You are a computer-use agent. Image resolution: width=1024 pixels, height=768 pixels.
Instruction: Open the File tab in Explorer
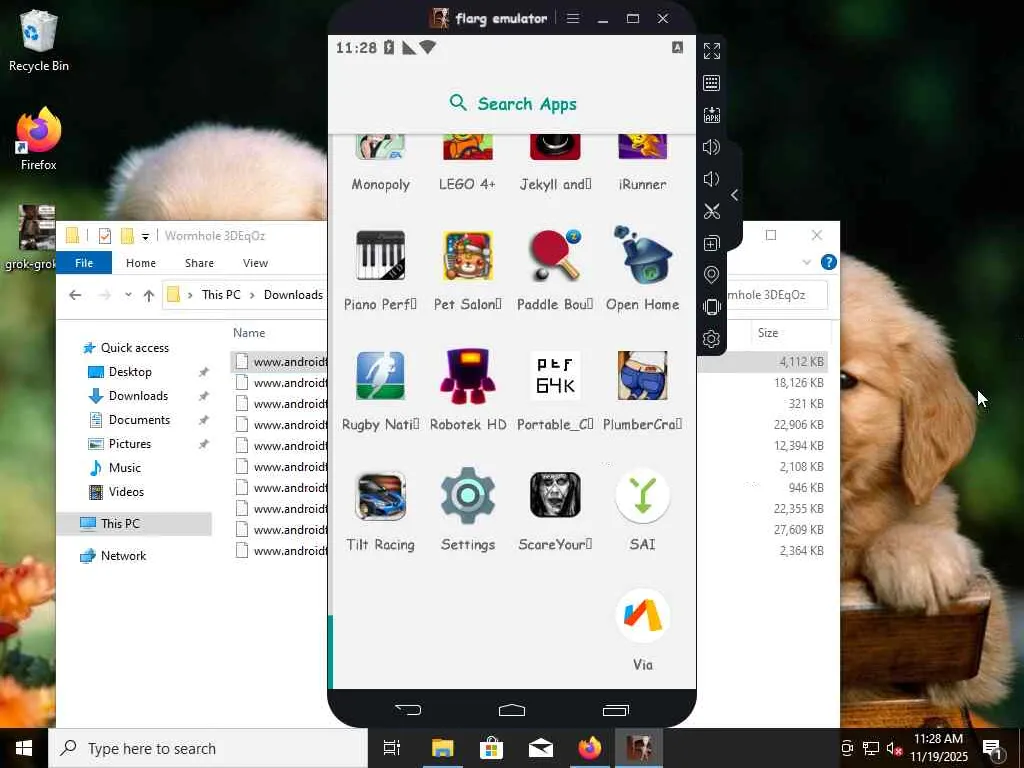tap(84, 263)
